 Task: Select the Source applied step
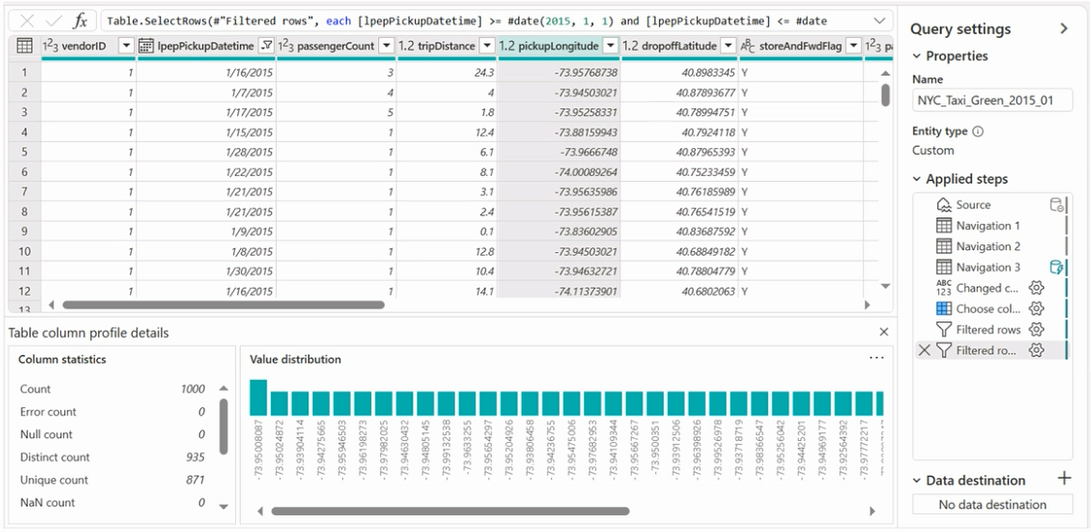click(972, 205)
